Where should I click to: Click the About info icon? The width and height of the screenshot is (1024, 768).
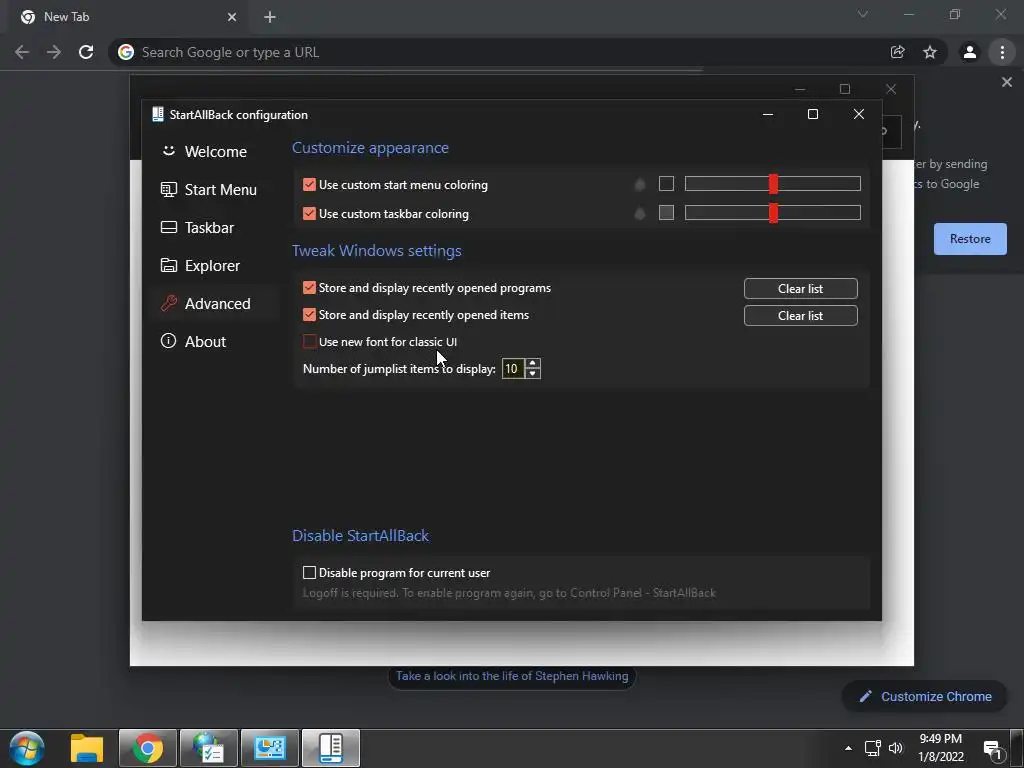coord(168,341)
